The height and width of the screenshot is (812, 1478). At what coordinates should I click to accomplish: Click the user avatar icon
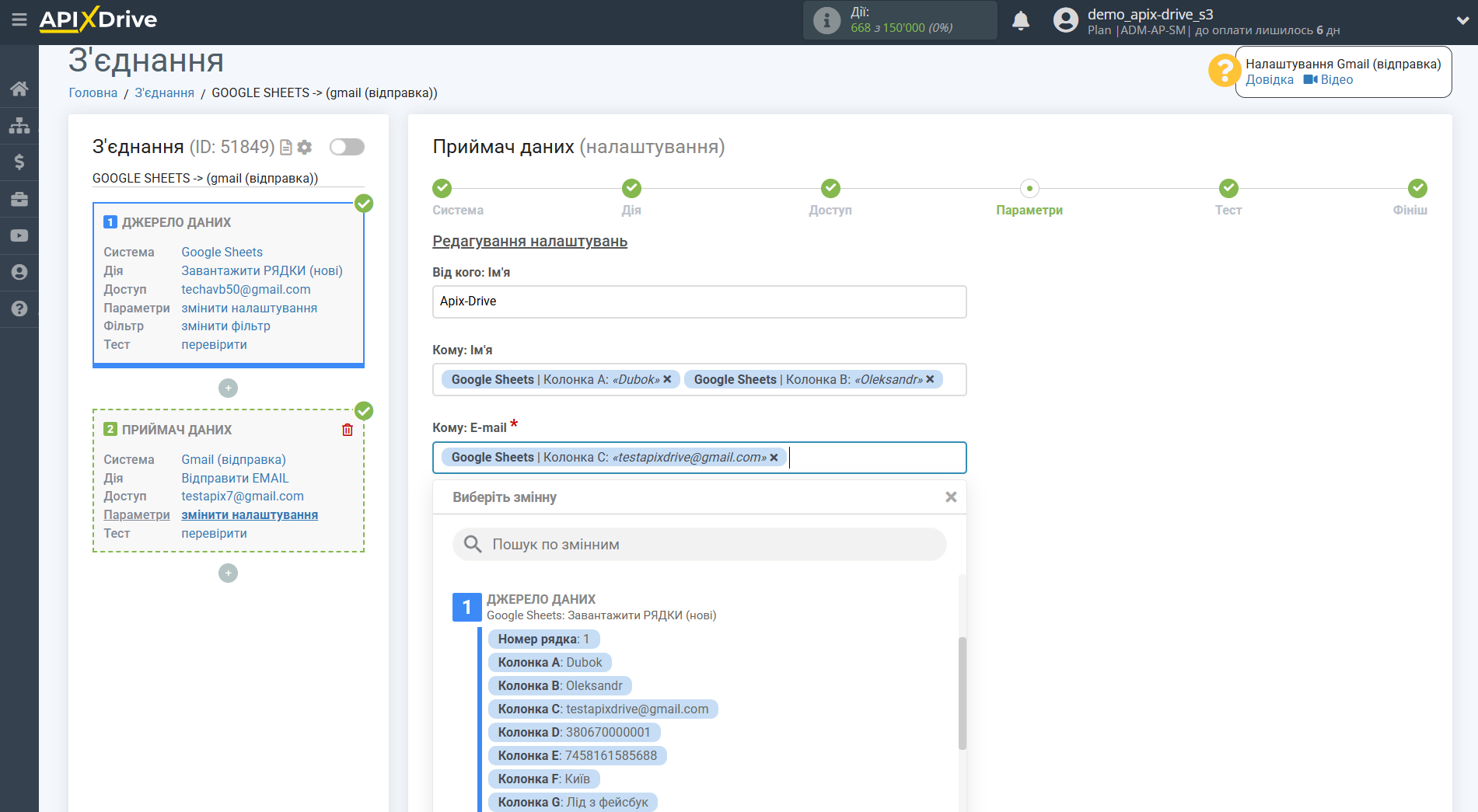(x=1066, y=20)
